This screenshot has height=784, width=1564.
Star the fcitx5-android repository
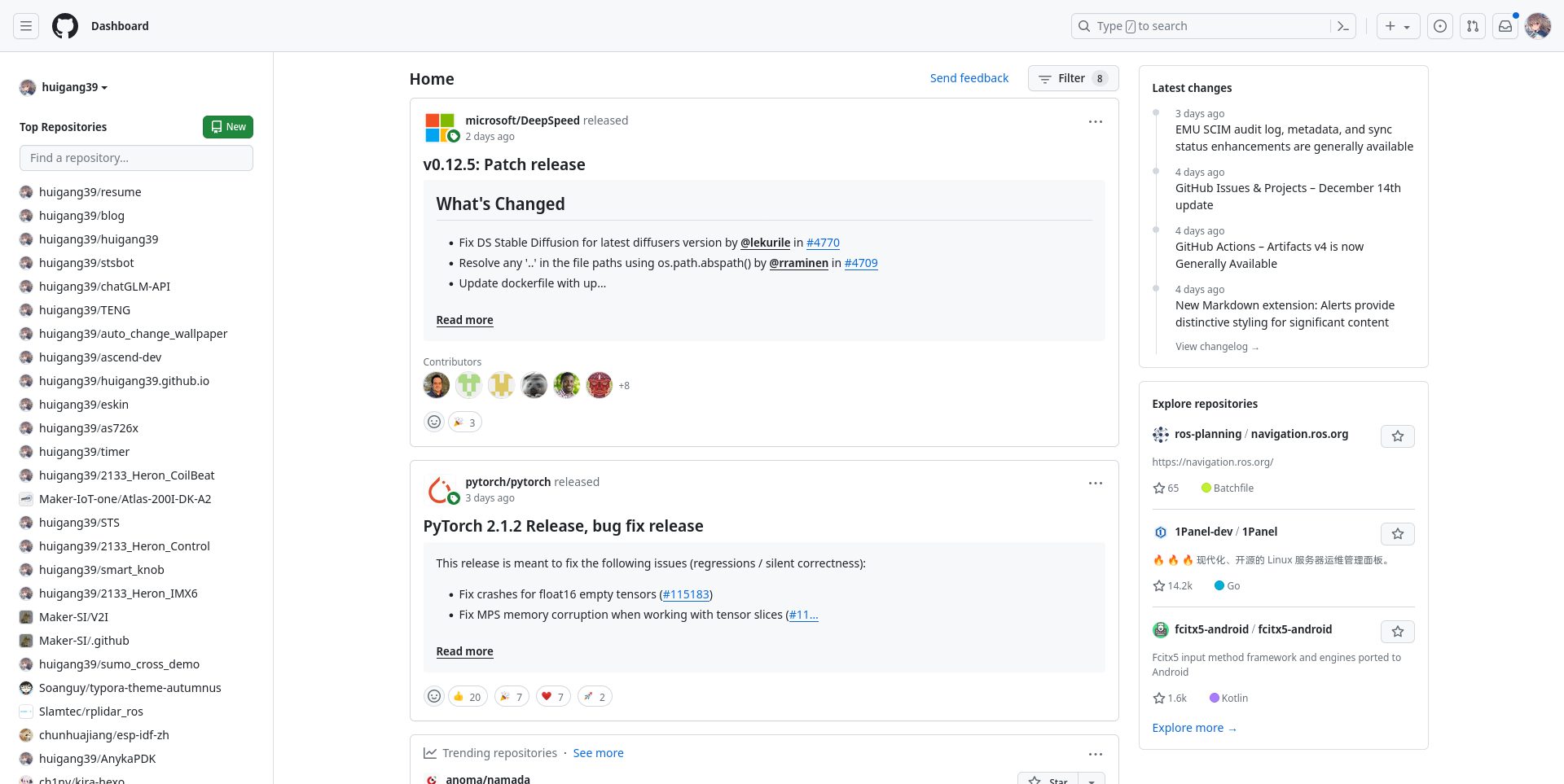(1398, 632)
